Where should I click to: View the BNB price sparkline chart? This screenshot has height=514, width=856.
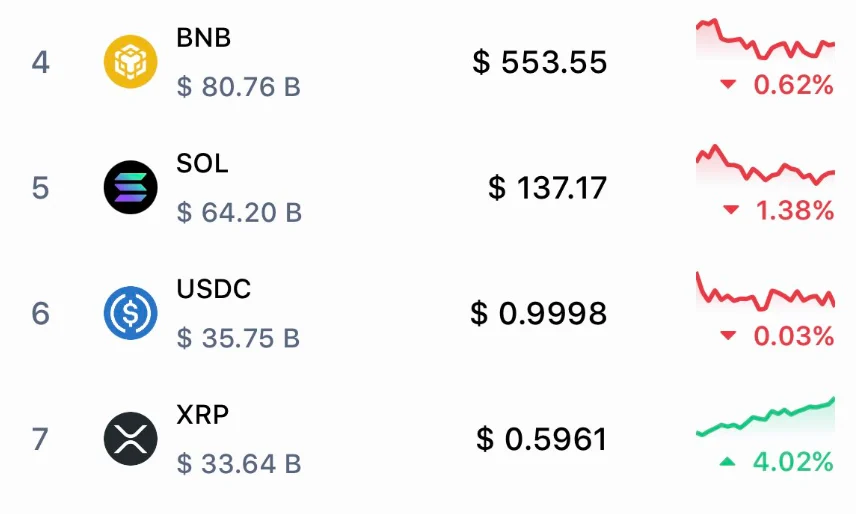click(765, 38)
